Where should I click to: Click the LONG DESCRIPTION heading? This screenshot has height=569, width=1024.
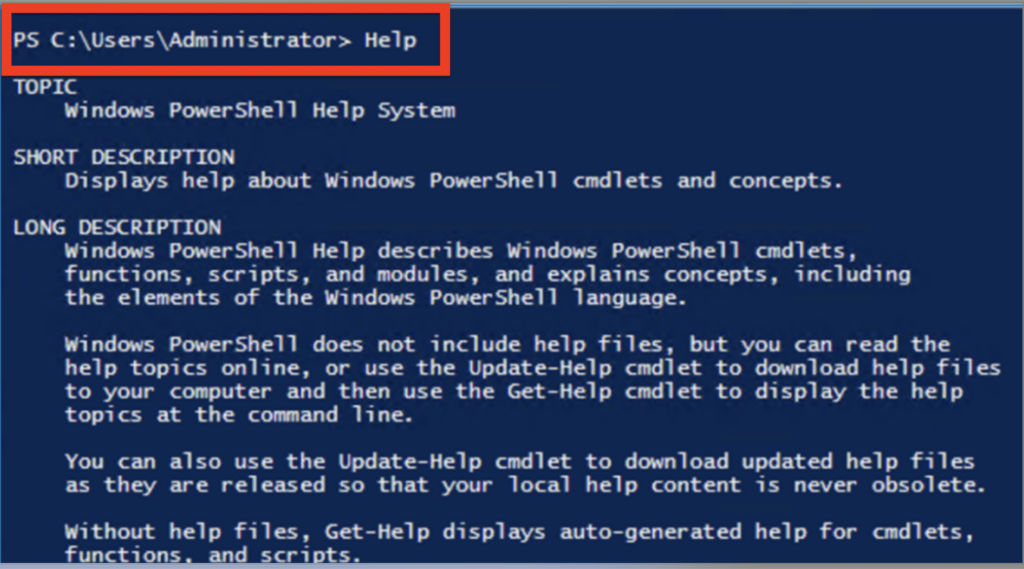pos(117,227)
